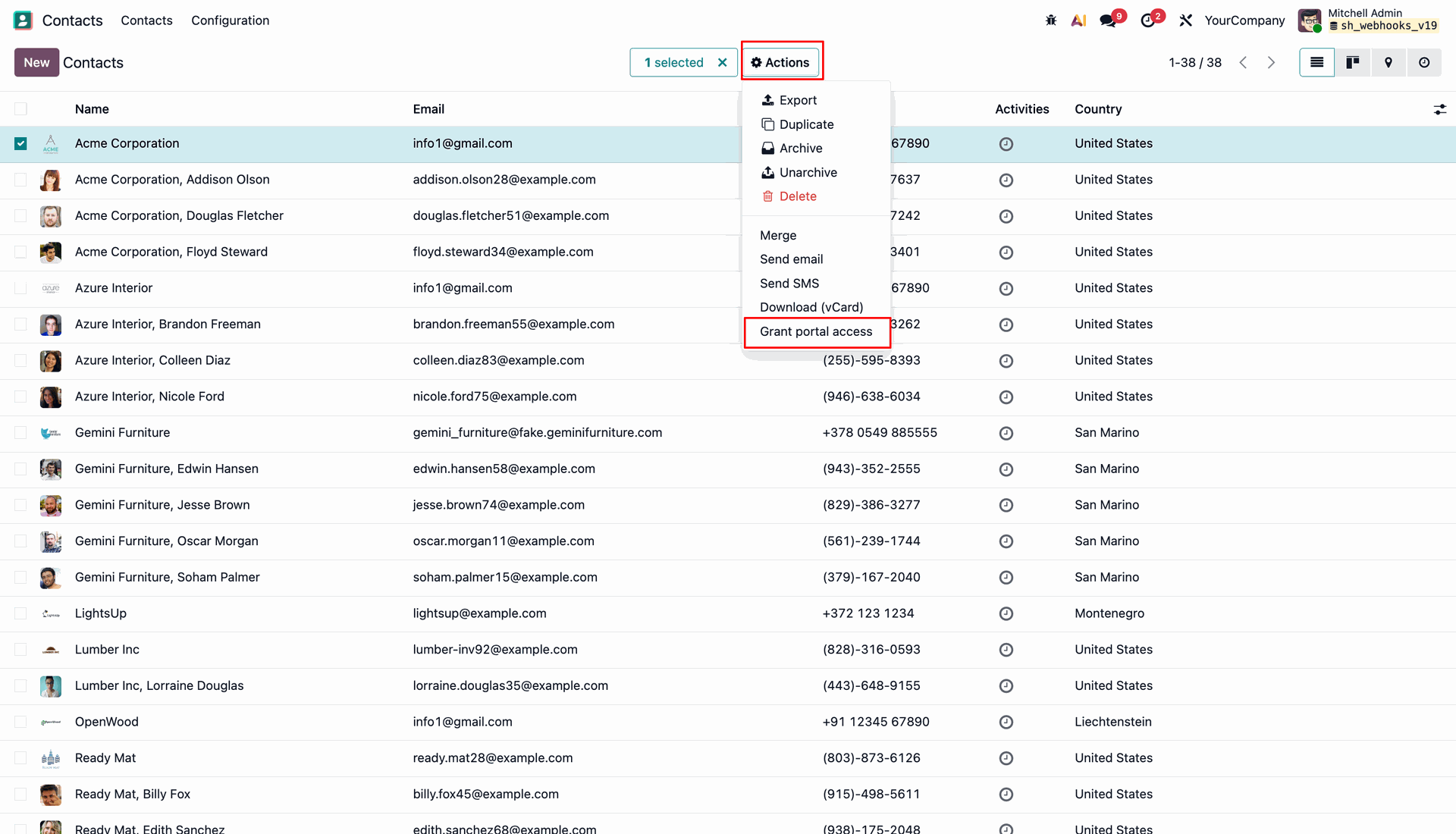
Task: Open column options adjust icon
Action: tap(1439, 109)
